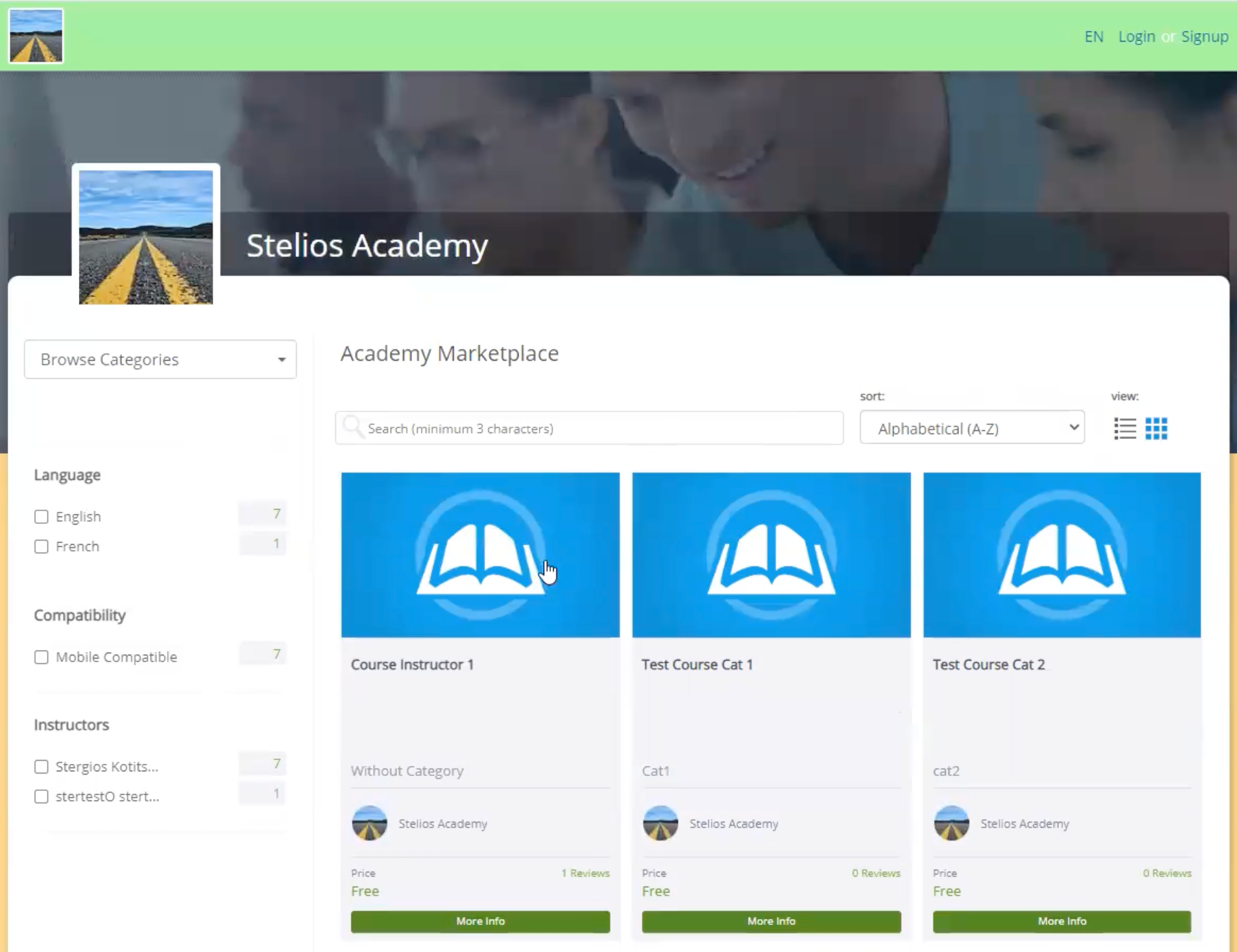
Task: Click More Info for Course Instructor 1
Action: (480, 921)
